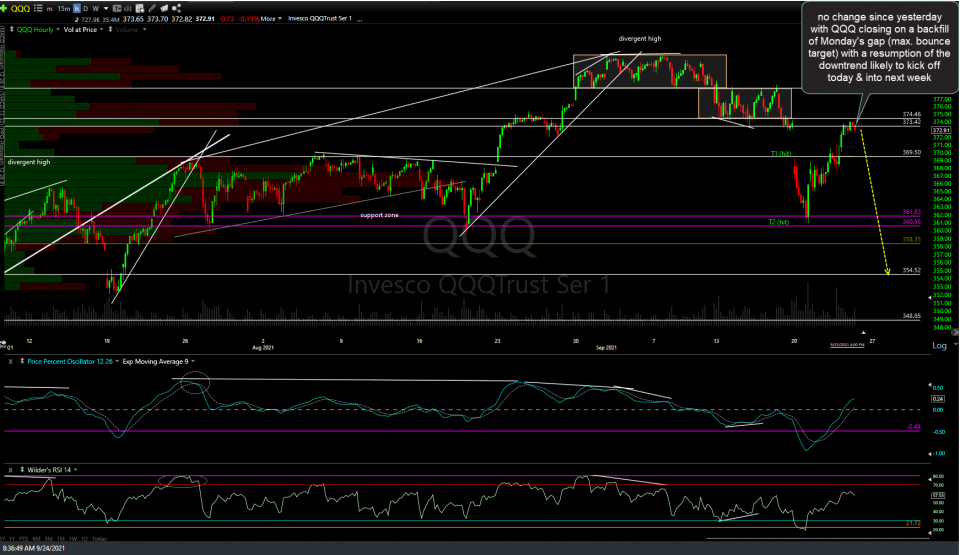Click the scroll-right arrow at price axis bottom
The width and height of the screenshot is (960, 555).
click(x=954, y=332)
